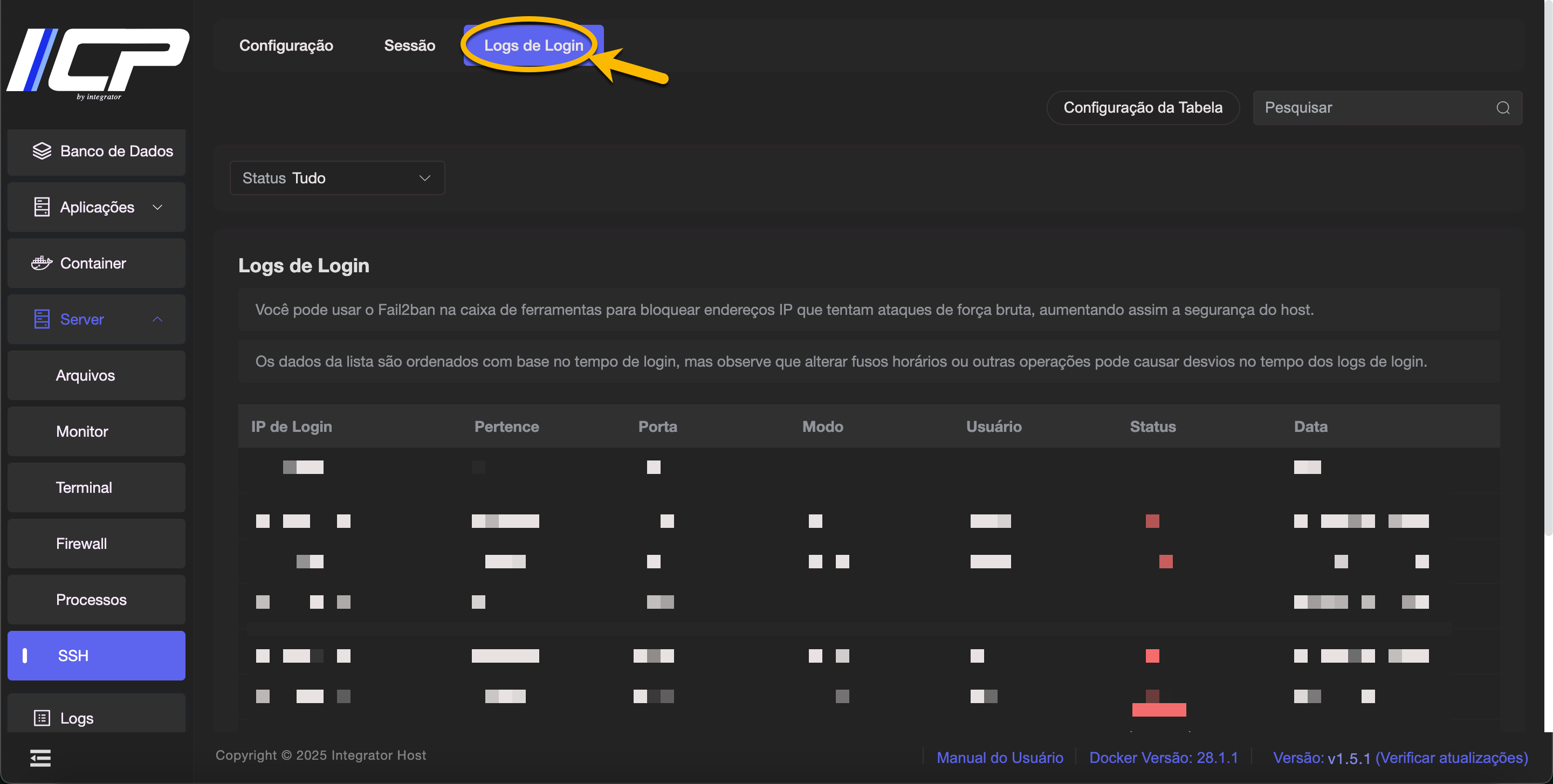Collapse sidebar with bottom menu icon

click(40, 758)
